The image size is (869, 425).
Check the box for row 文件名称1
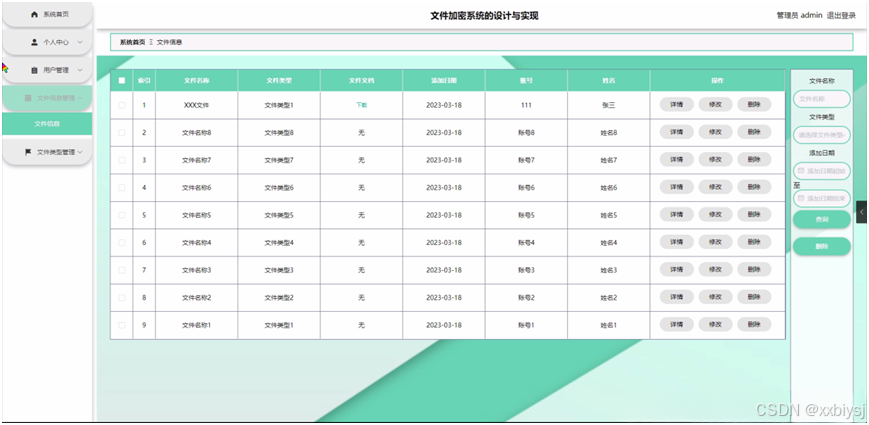point(122,325)
